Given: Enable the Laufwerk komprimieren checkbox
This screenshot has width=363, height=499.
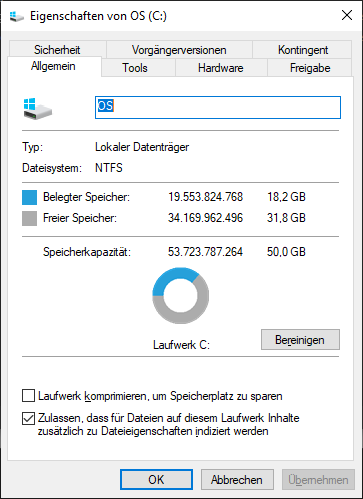Looking at the screenshot, I should 28,396.
